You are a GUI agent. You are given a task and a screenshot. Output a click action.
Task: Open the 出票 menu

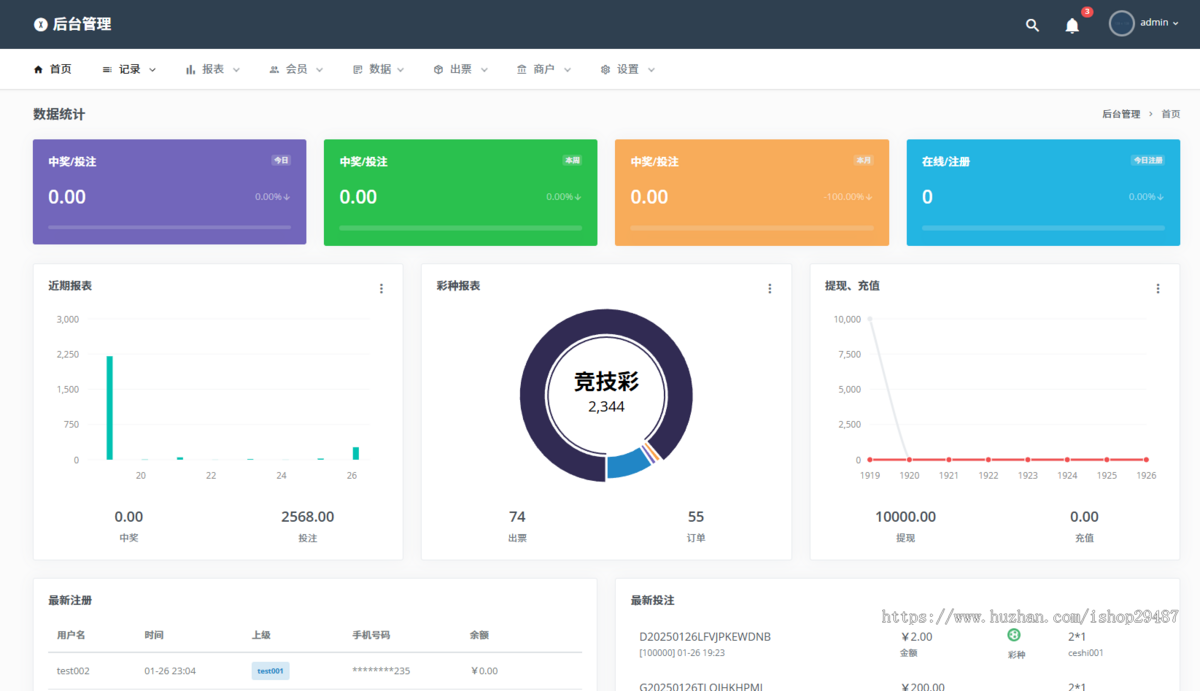coord(461,70)
